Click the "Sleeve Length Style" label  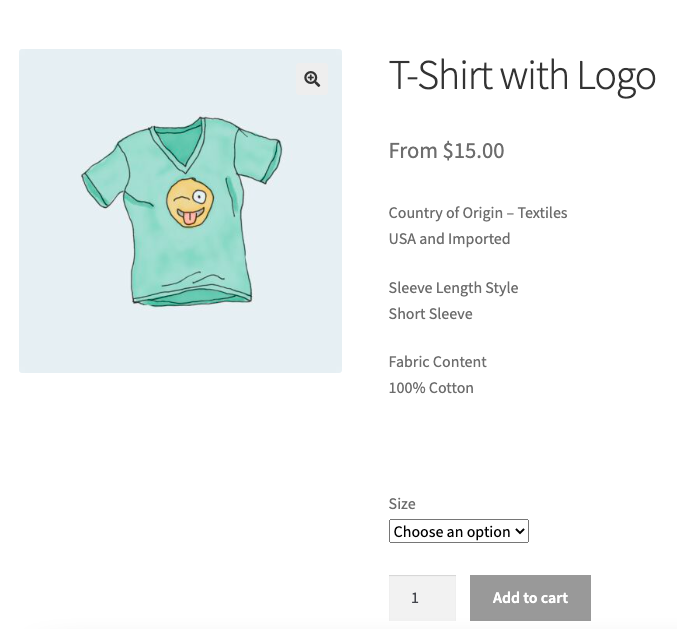pyautogui.click(x=453, y=288)
